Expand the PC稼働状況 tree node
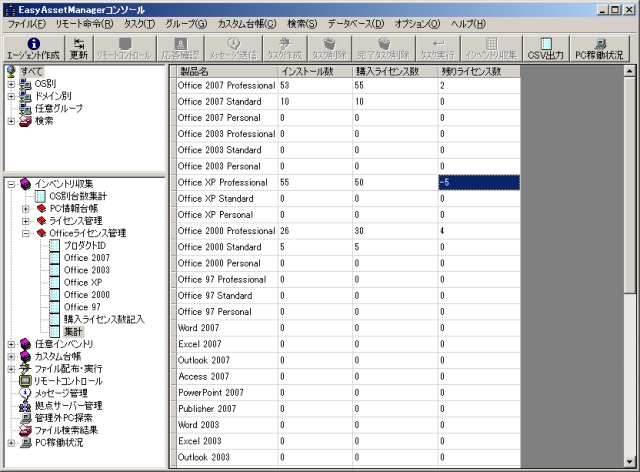Viewport: 640px width, 472px height. point(11,443)
